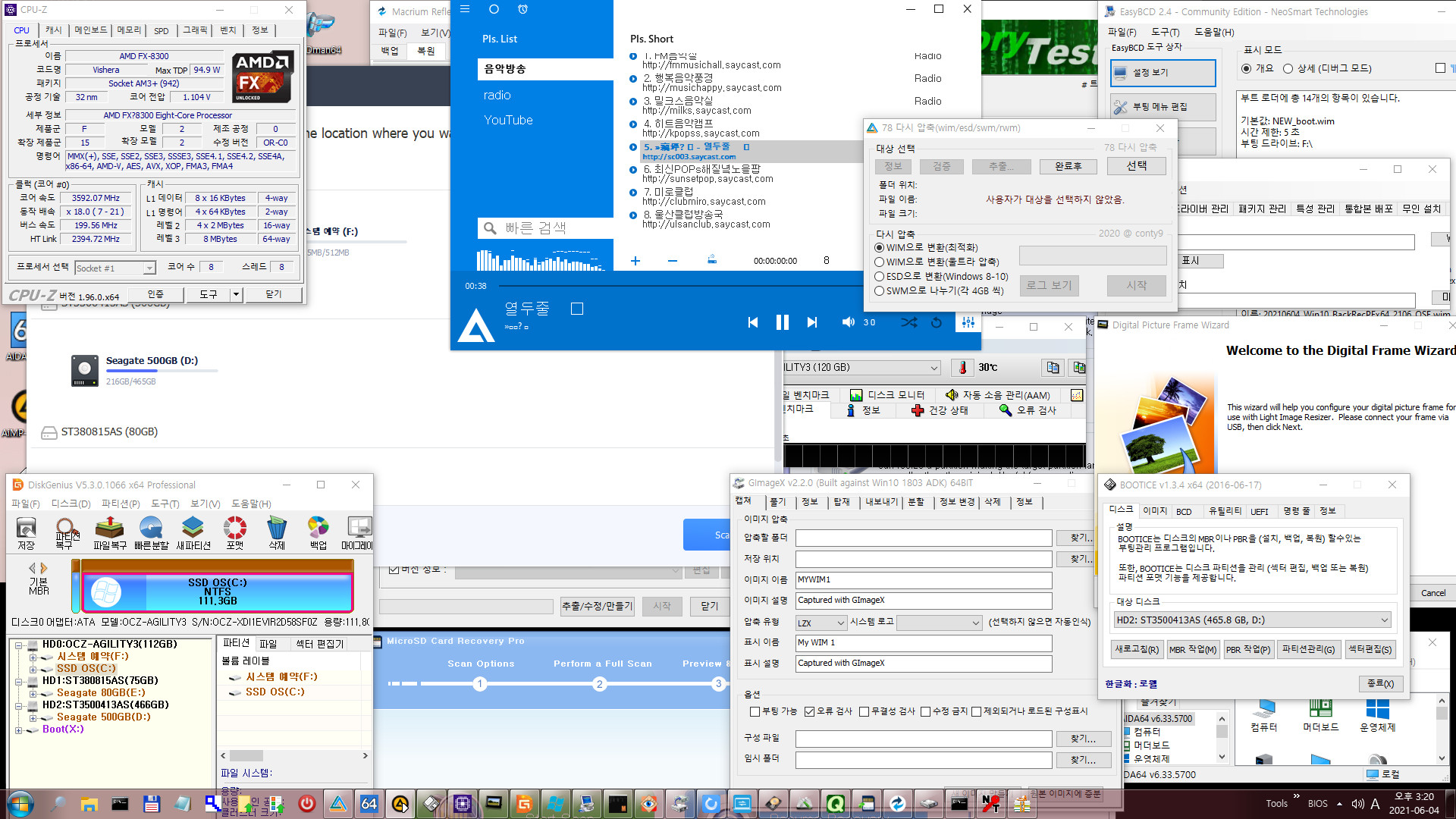Select EasyBCD 상세 (디버그 모드) radio

(x=1328, y=68)
